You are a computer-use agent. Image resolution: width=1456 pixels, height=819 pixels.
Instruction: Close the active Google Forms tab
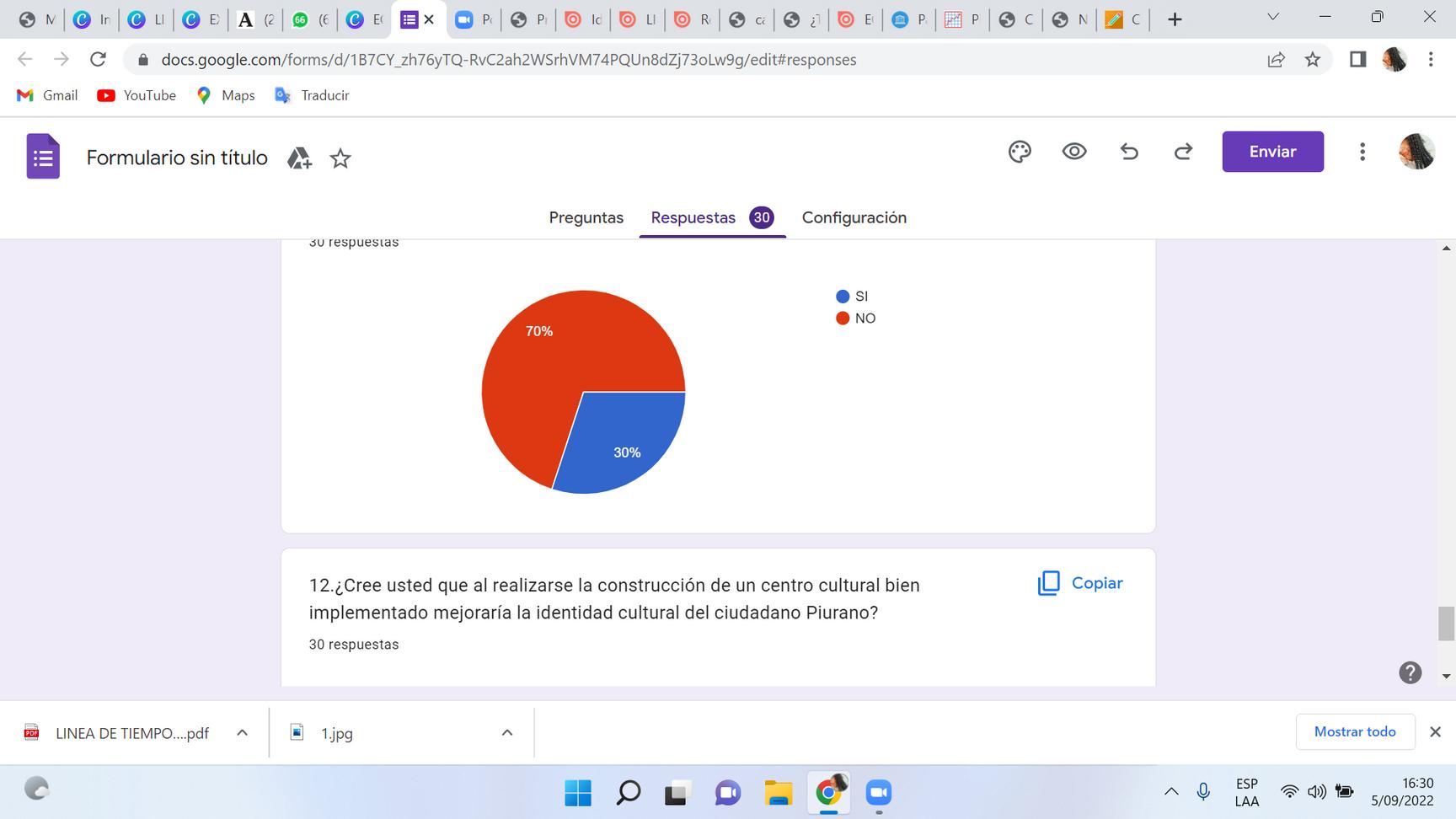click(x=429, y=19)
